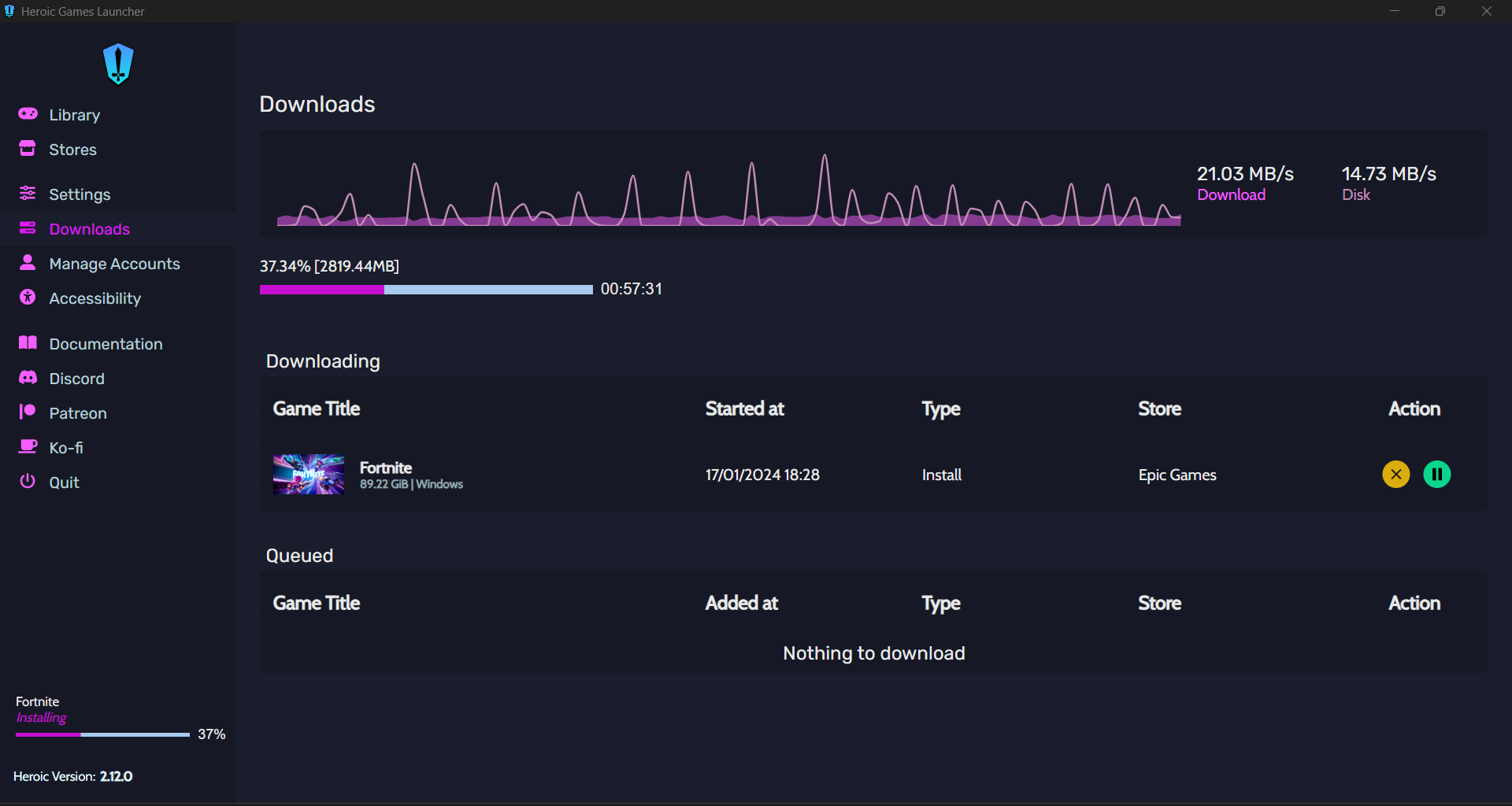The width and height of the screenshot is (1512, 806).
Task: Pause the Fortnite download
Action: pos(1436,475)
